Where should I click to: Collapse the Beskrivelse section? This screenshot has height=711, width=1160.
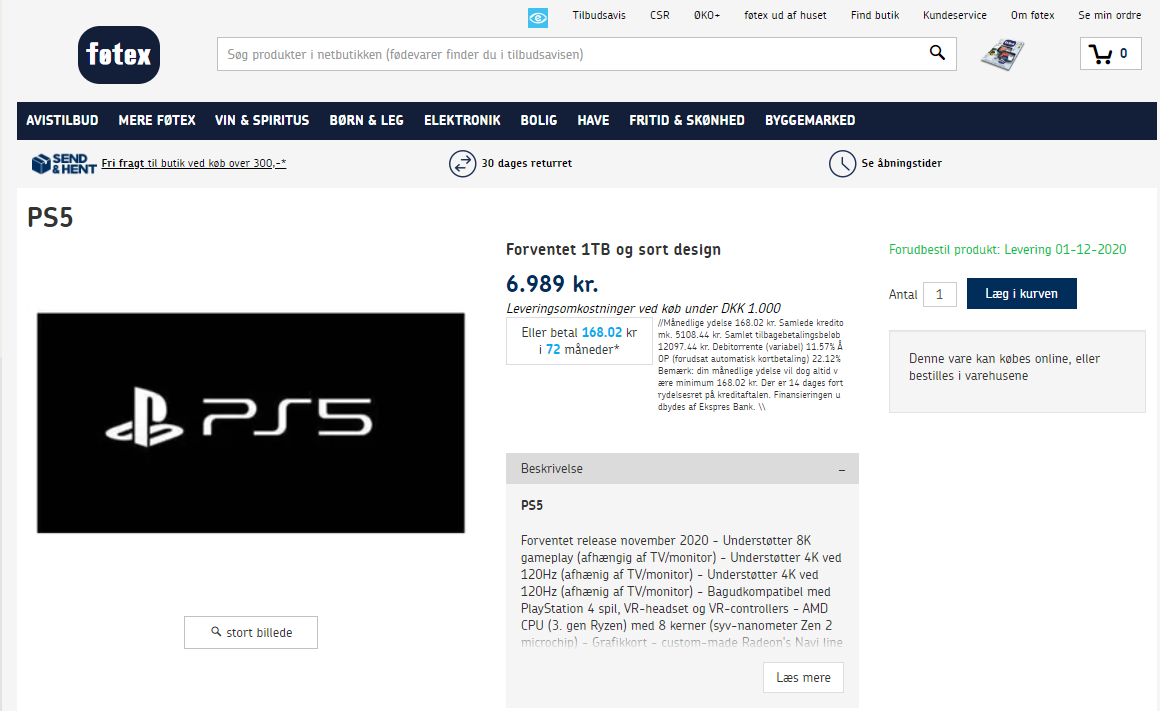(x=841, y=469)
